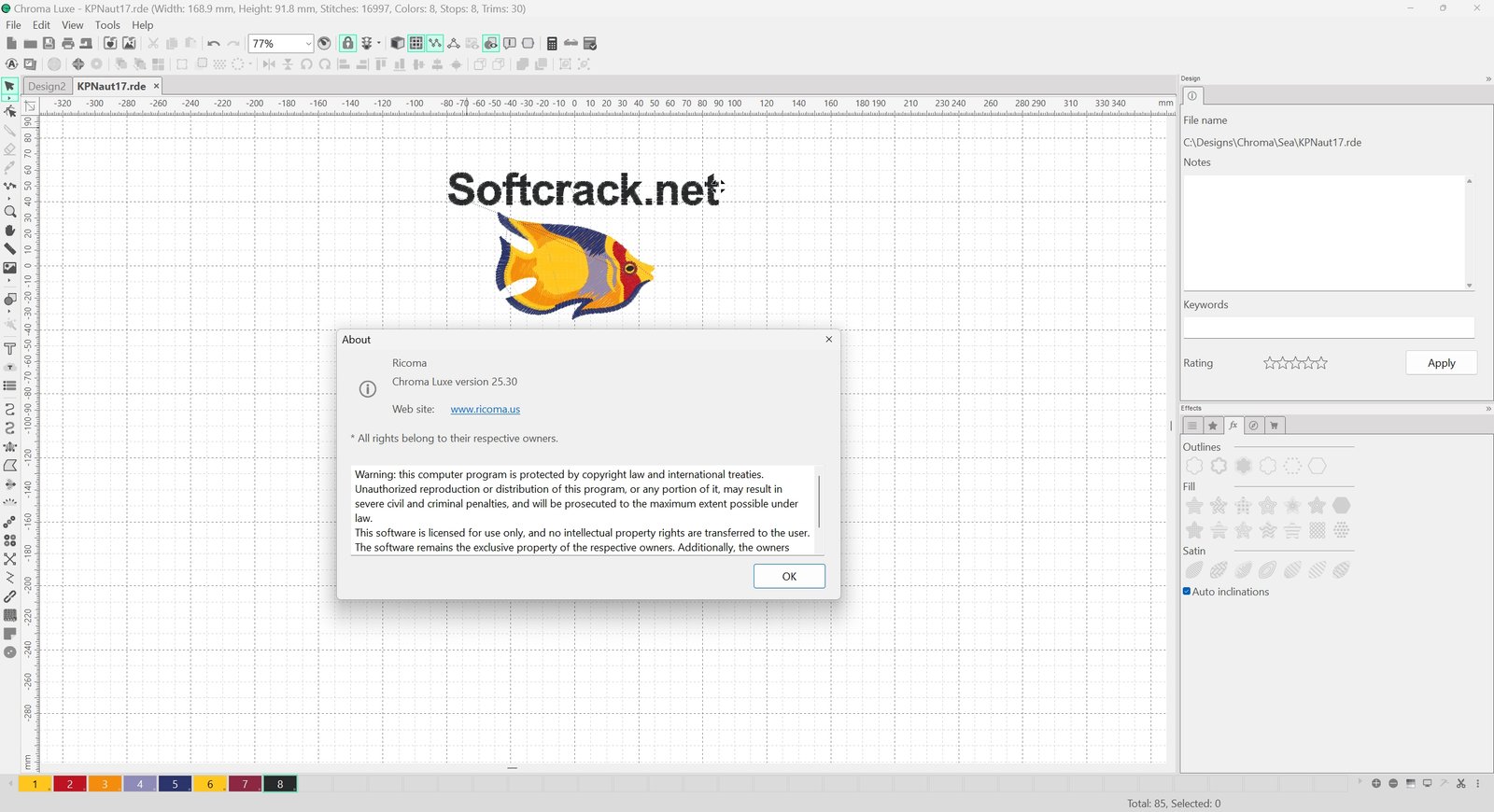This screenshot has height=812, width=1494.
Task: Click the lock icon in toolbar
Action: point(347,43)
